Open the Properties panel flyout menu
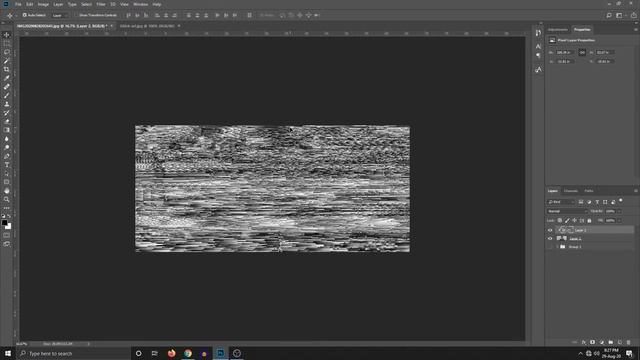The width and height of the screenshot is (640, 360). (x=636, y=29)
